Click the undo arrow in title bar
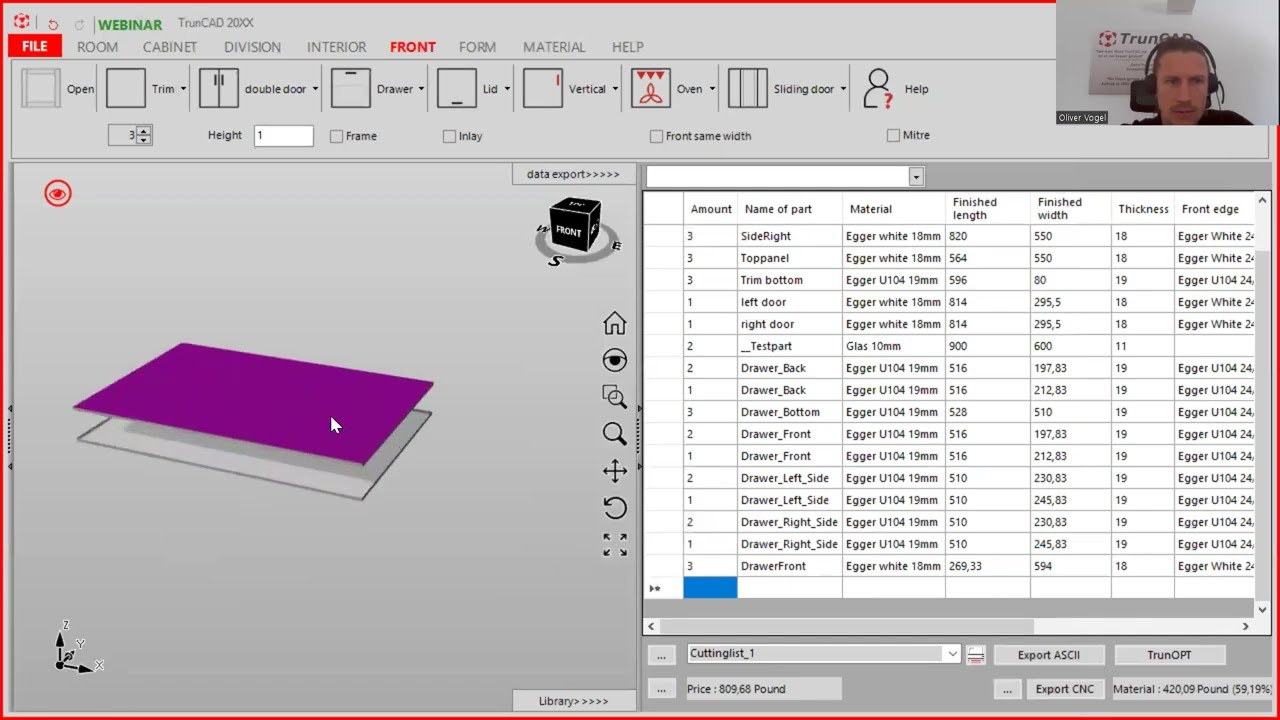 [x=53, y=24]
